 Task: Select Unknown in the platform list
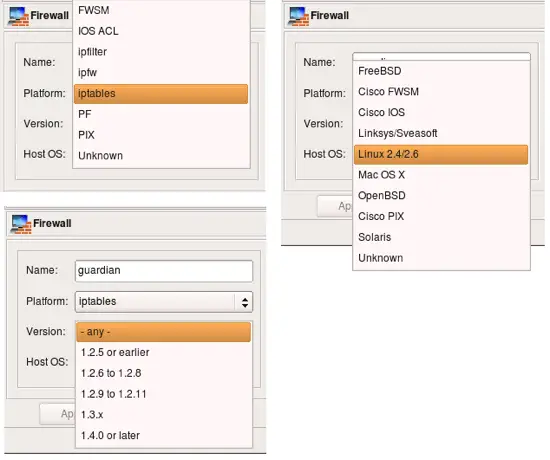point(161,156)
